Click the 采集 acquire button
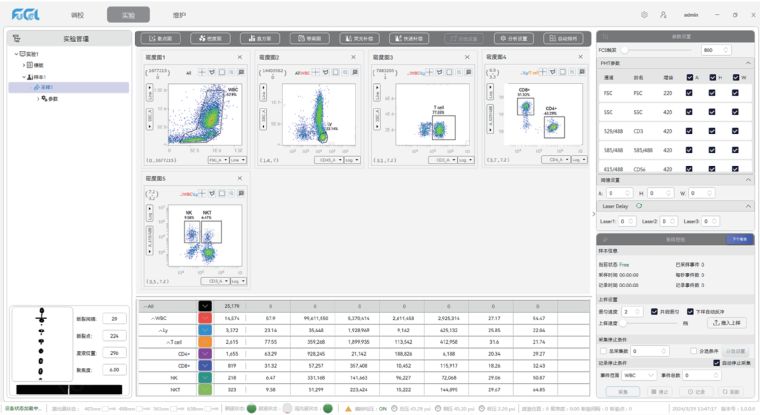The width and height of the screenshot is (760, 415). pyautogui.click(x=621, y=391)
